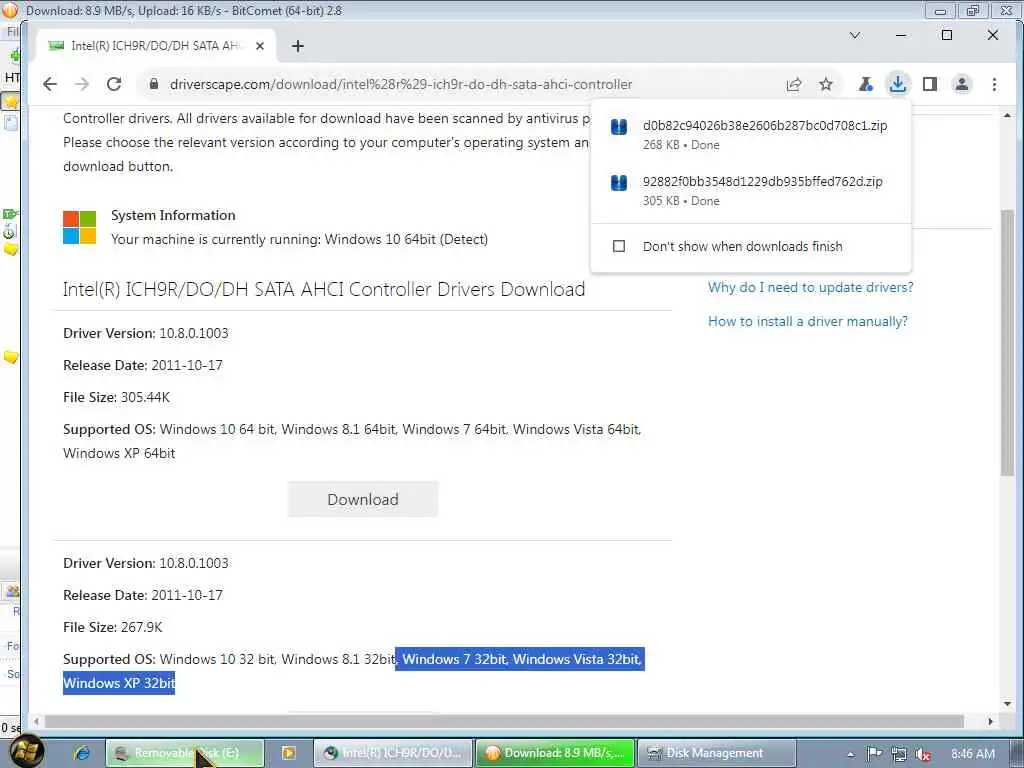Click the padlock site info icon
The height and width of the screenshot is (768, 1024).
click(x=154, y=84)
